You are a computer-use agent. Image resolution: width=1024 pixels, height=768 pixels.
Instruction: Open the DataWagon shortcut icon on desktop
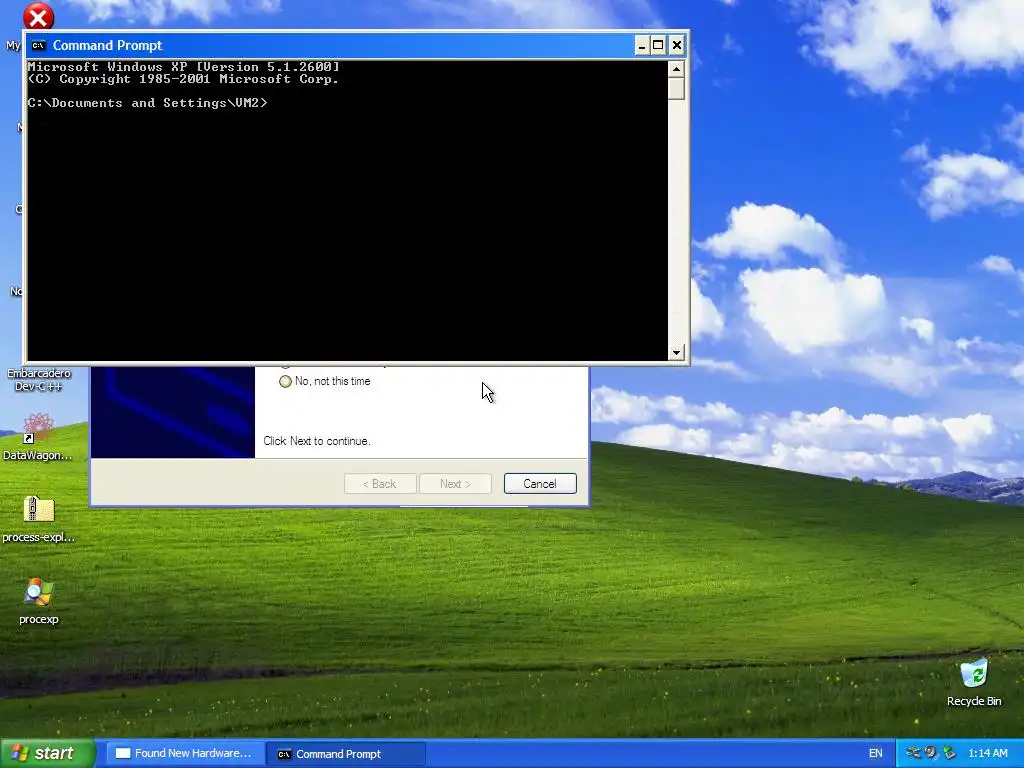pyautogui.click(x=39, y=428)
